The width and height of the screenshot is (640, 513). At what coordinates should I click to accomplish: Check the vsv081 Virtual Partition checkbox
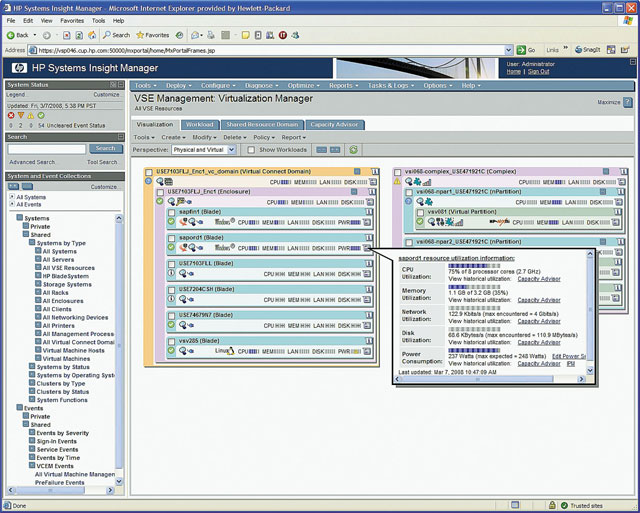click(x=420, y=212)
